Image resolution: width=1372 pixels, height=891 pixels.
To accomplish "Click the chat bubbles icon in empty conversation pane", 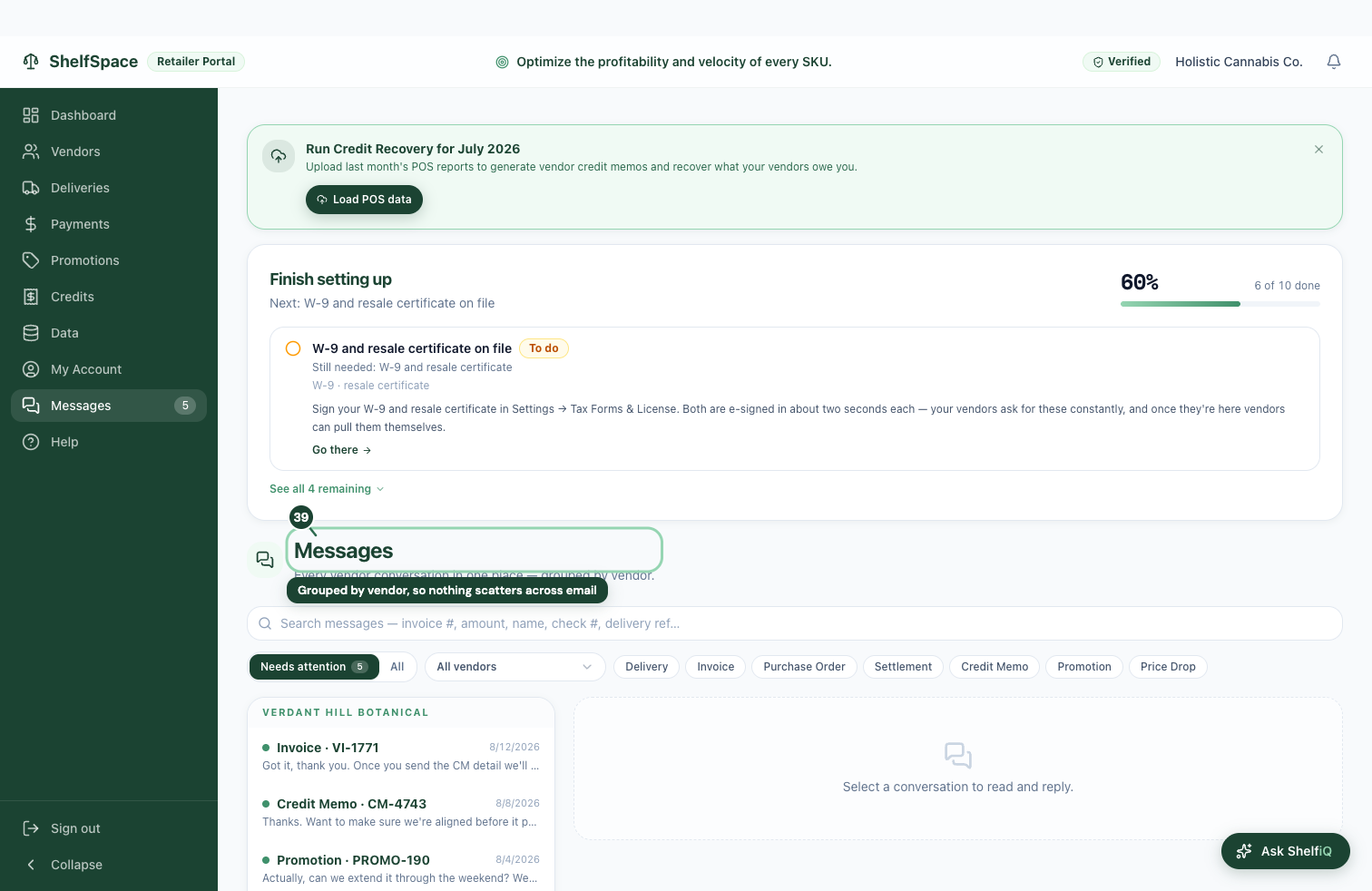I will click(958, 756).
